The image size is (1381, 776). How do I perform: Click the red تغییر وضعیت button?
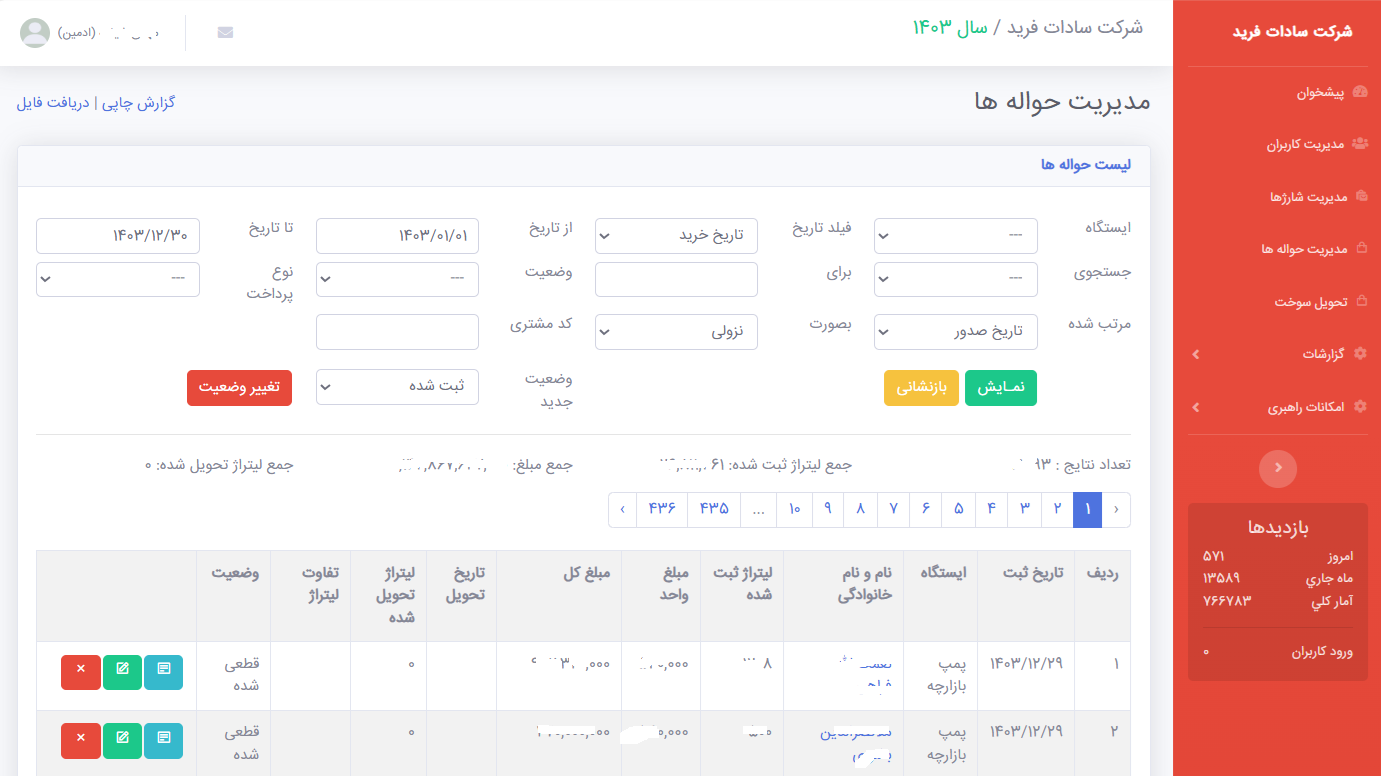point(239,388)
